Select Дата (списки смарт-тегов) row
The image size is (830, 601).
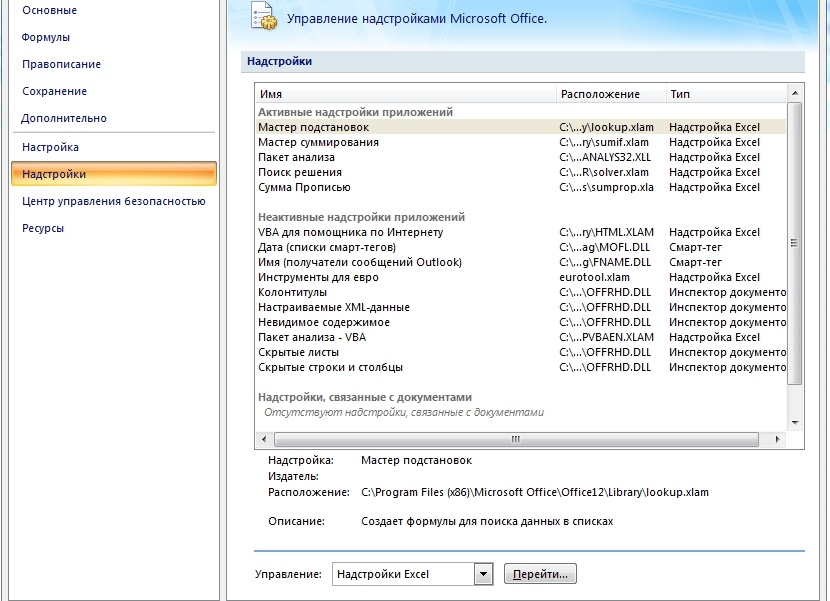pos(521,247)
